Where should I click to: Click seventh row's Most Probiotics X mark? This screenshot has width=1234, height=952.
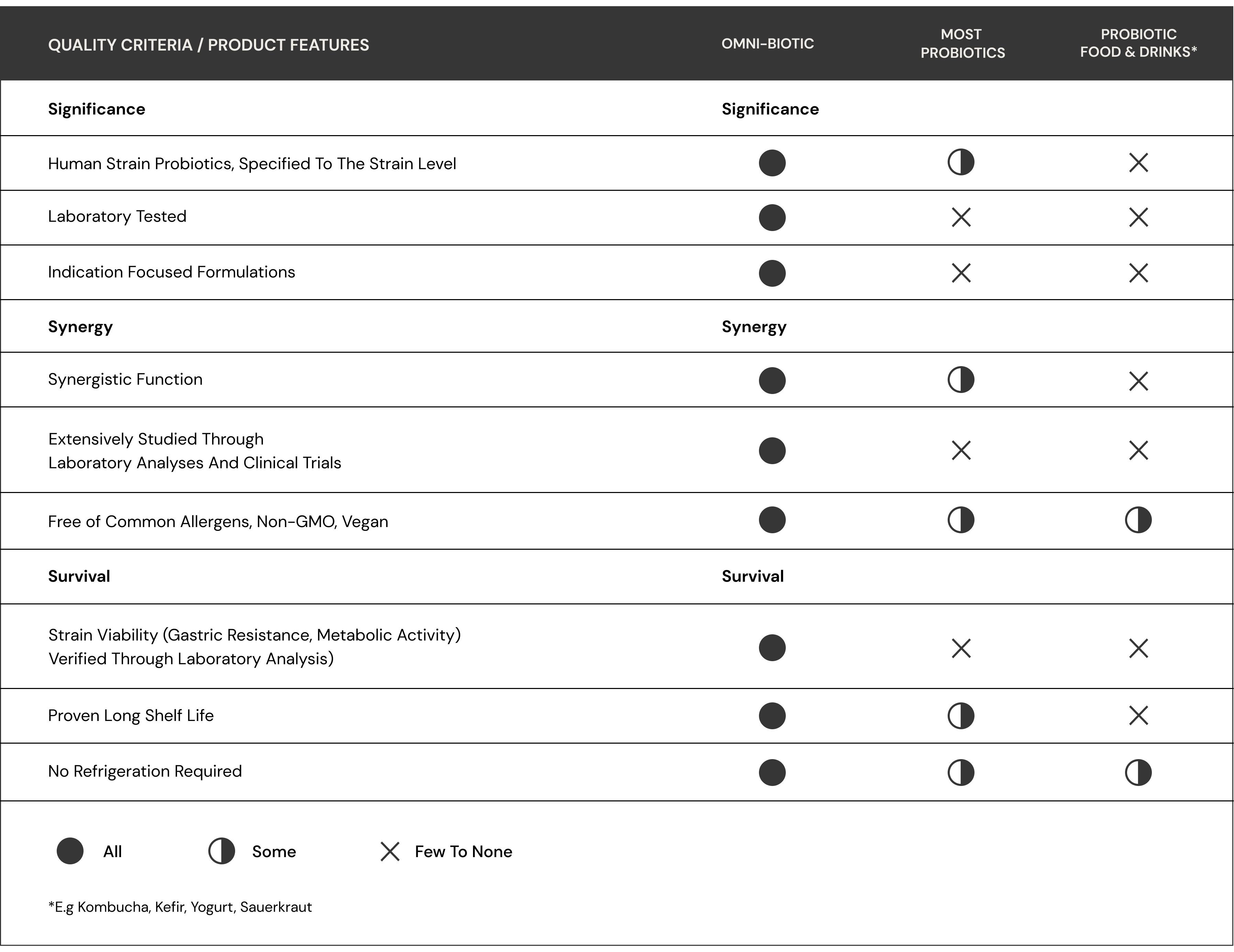coord(960,648)
